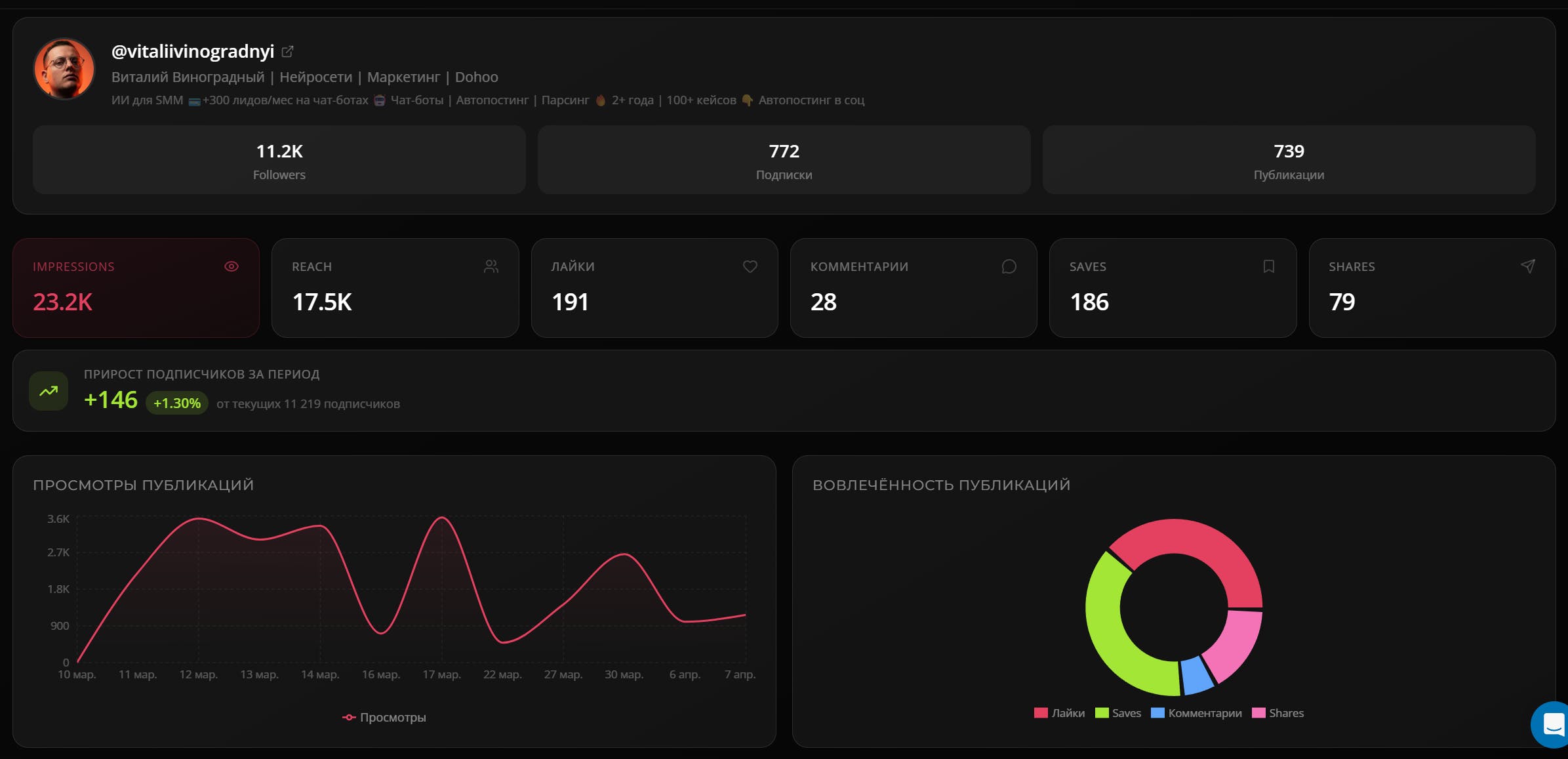
Task: Click the Reach people icon
Action: click(491, 266)
